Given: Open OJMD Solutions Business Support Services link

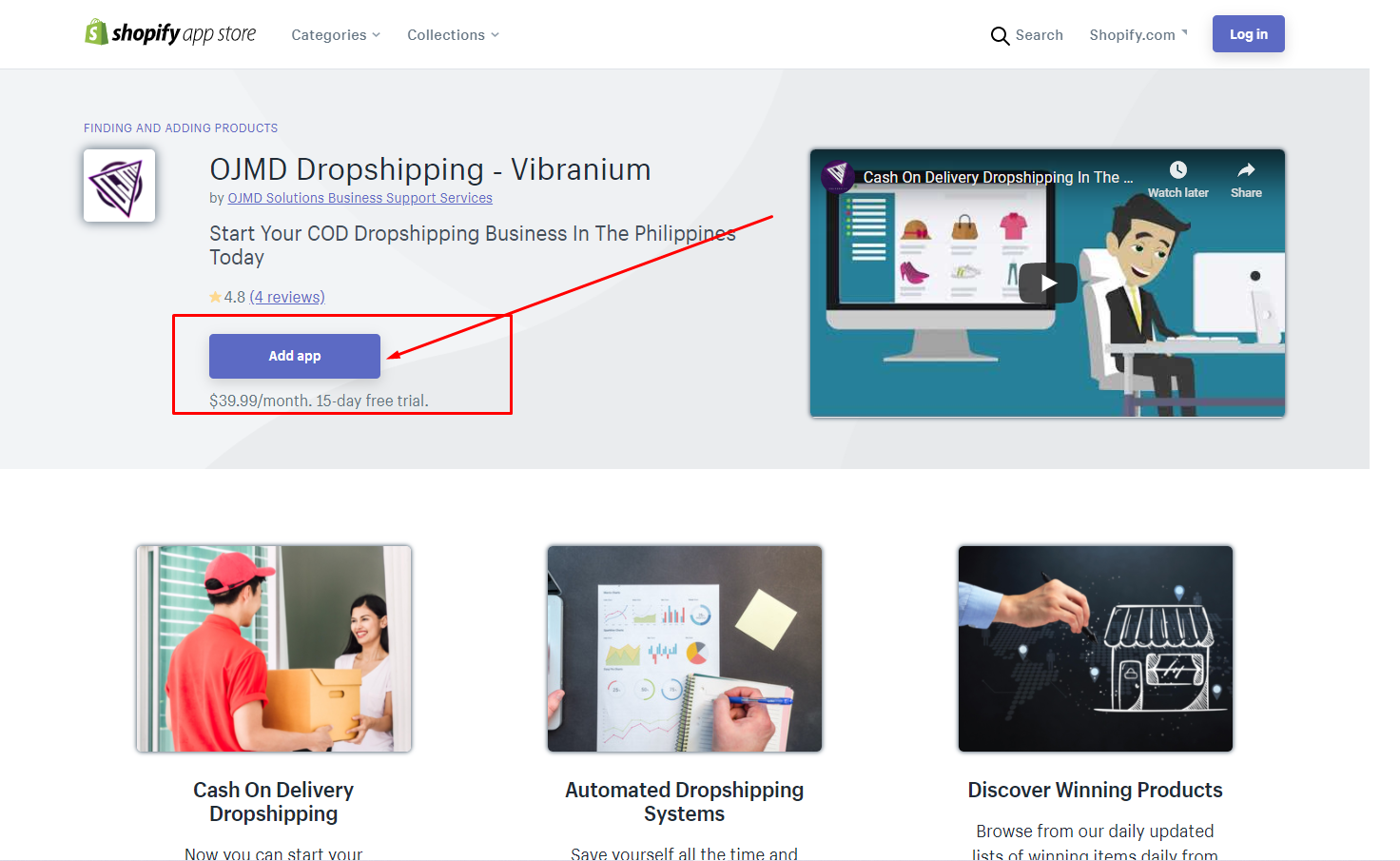Looking at the screenshot, I should click(360, 198).
